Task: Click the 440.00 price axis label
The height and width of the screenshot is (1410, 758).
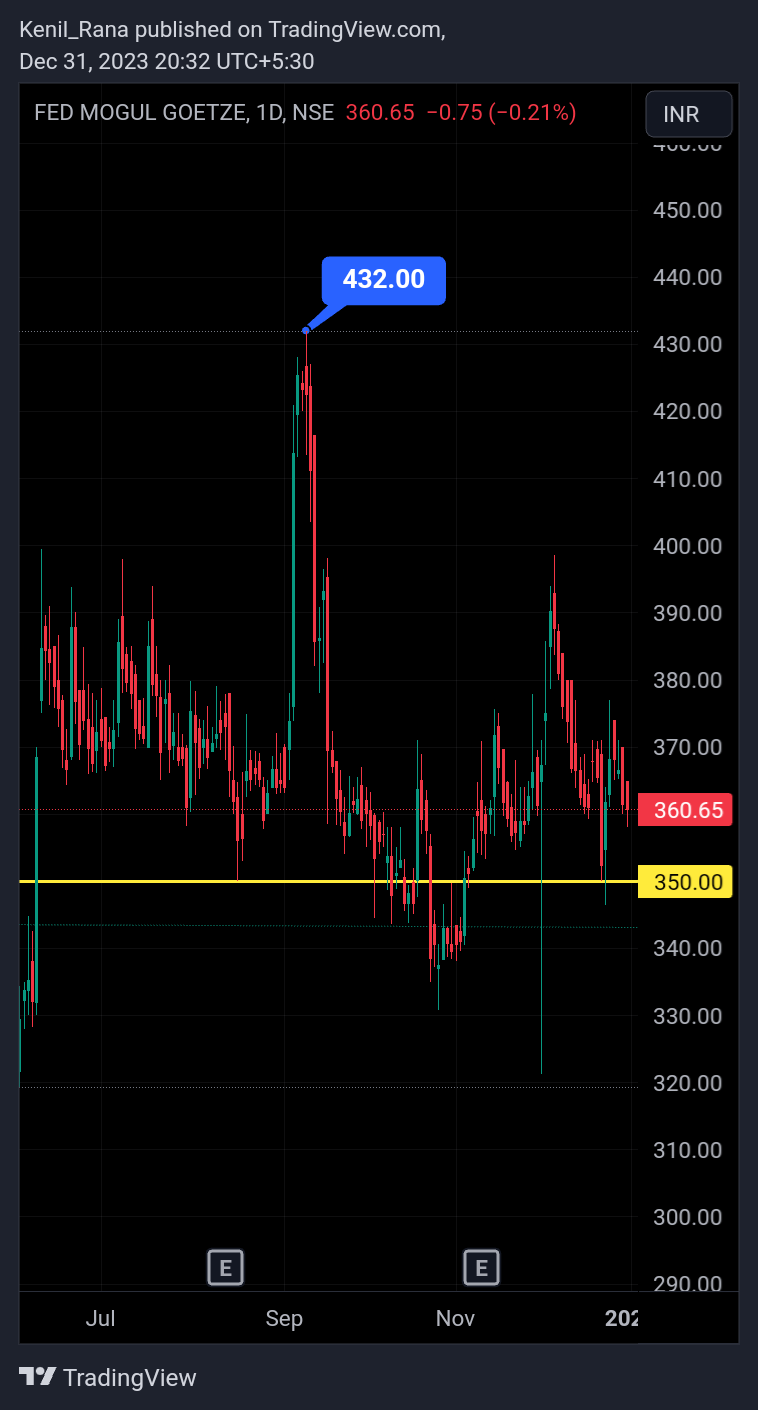Action: pos(687,277)
